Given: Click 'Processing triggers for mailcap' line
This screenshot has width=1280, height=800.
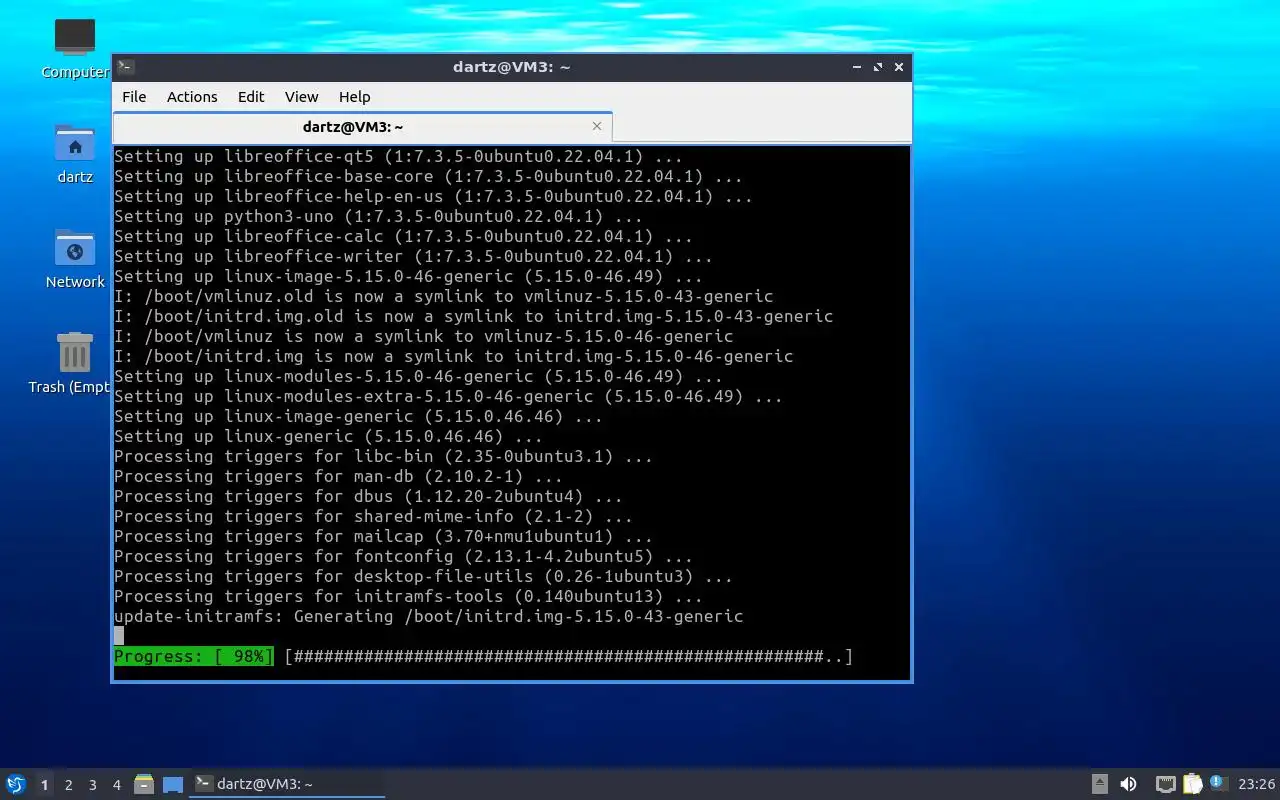Looking at the screenshot, I should coord(383,536).
